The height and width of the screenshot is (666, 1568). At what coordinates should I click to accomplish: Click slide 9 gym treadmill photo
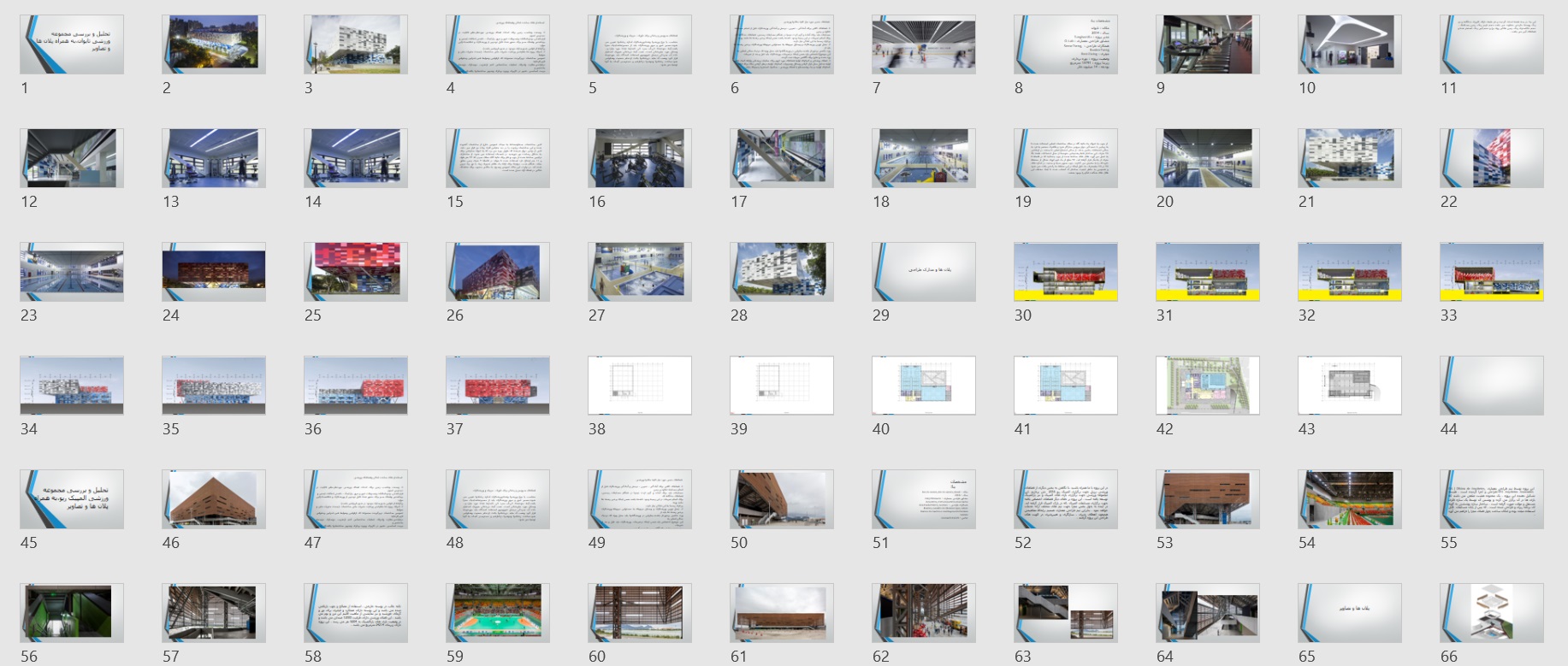click(x=1208, y=44)
